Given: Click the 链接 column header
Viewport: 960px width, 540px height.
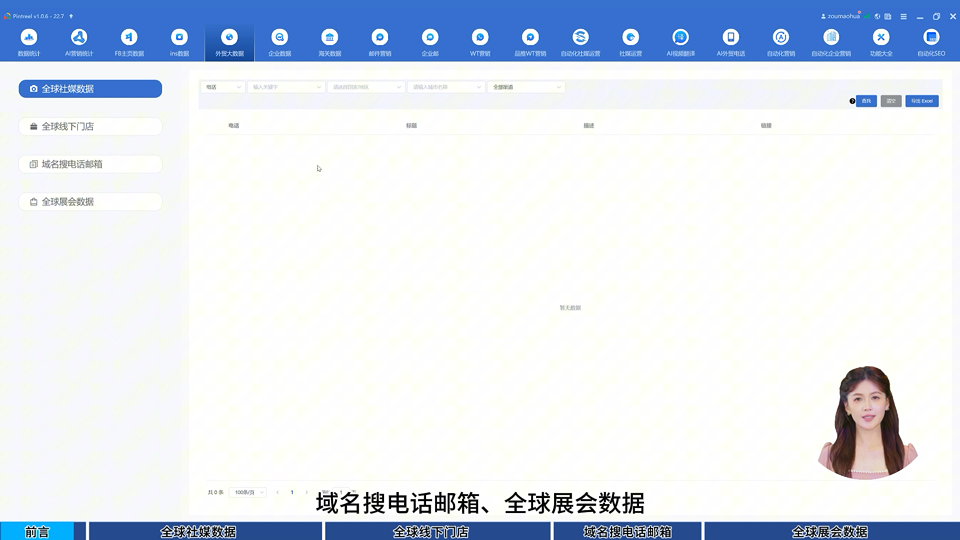Looking at the screenshot, I should coord(767,126).
